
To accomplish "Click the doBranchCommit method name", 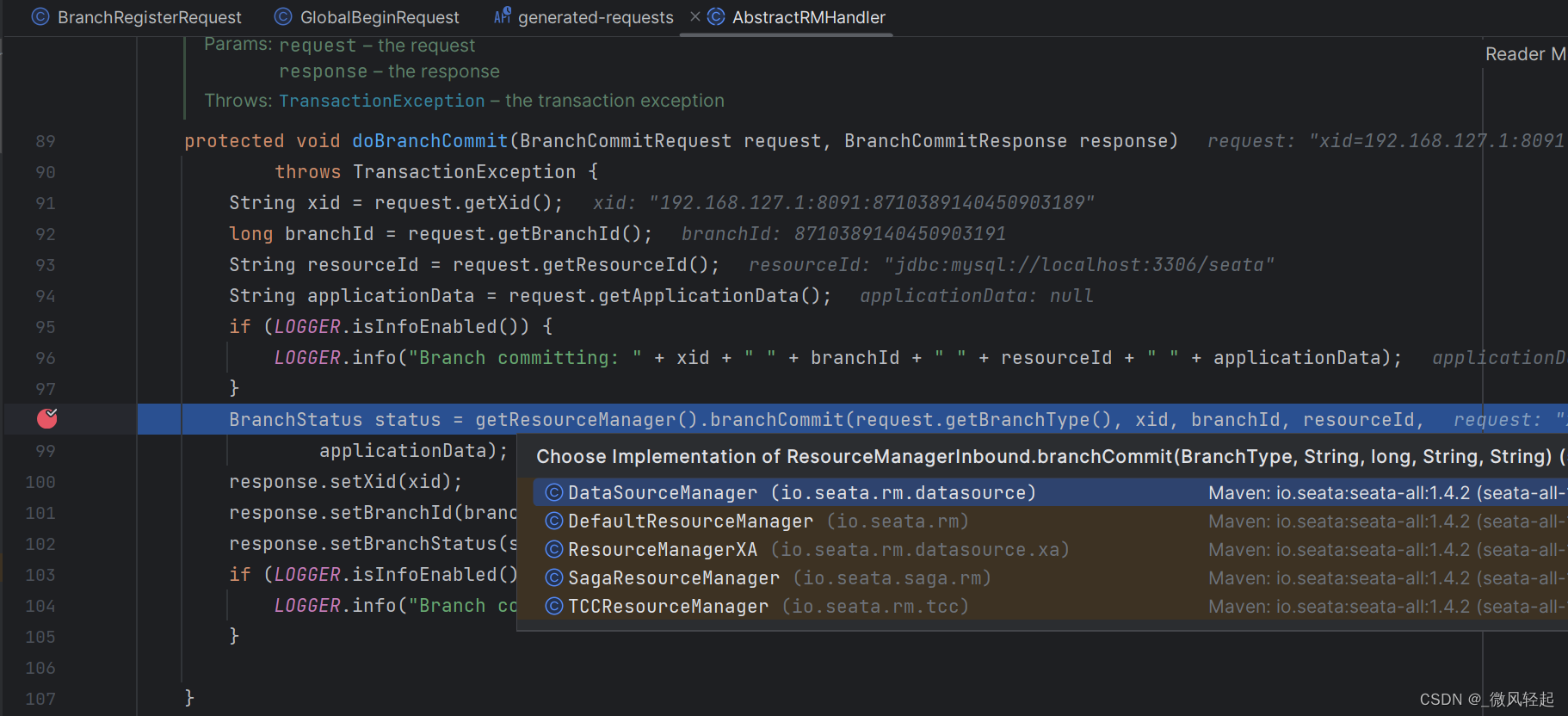I will 430,141.
